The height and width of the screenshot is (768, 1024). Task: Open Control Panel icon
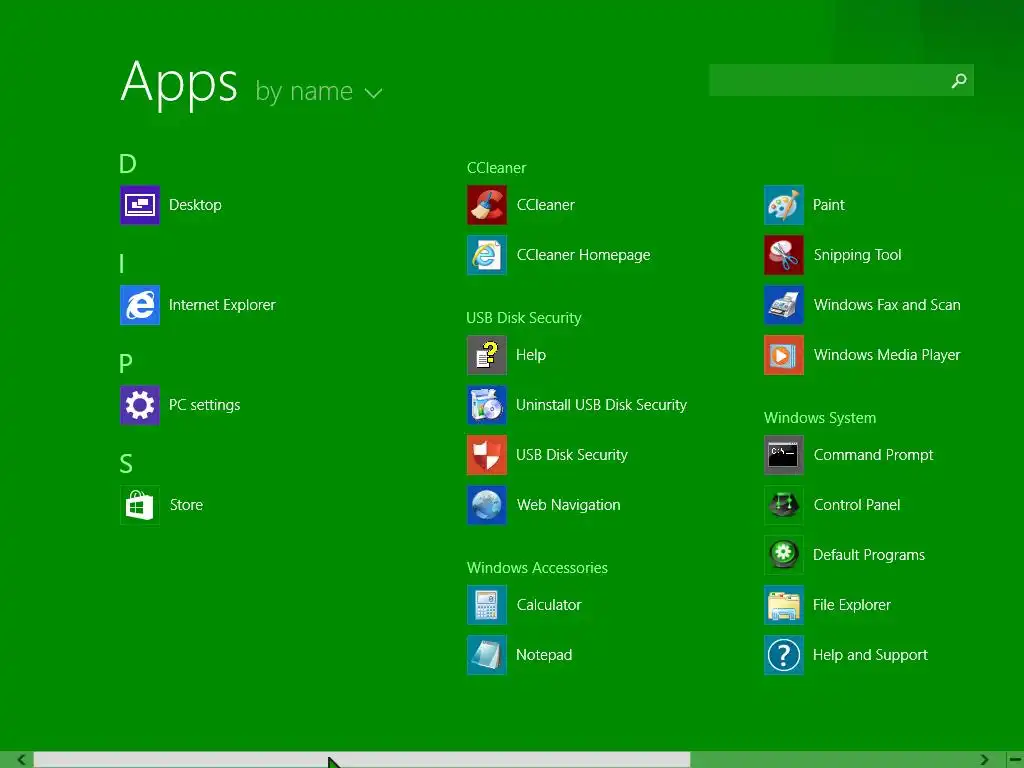tap(784, 505)
